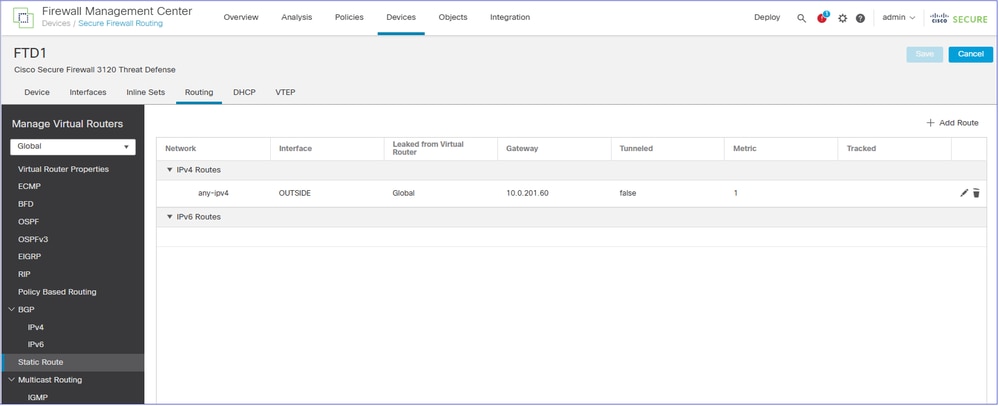Select Static Route in the sidebar

click(72, 363)
